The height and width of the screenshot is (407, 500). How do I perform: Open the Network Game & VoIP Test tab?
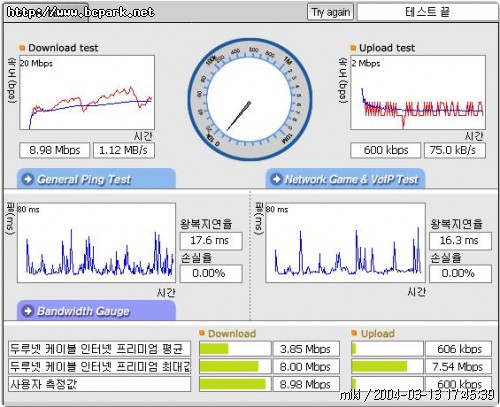click(x=345, y=179)
